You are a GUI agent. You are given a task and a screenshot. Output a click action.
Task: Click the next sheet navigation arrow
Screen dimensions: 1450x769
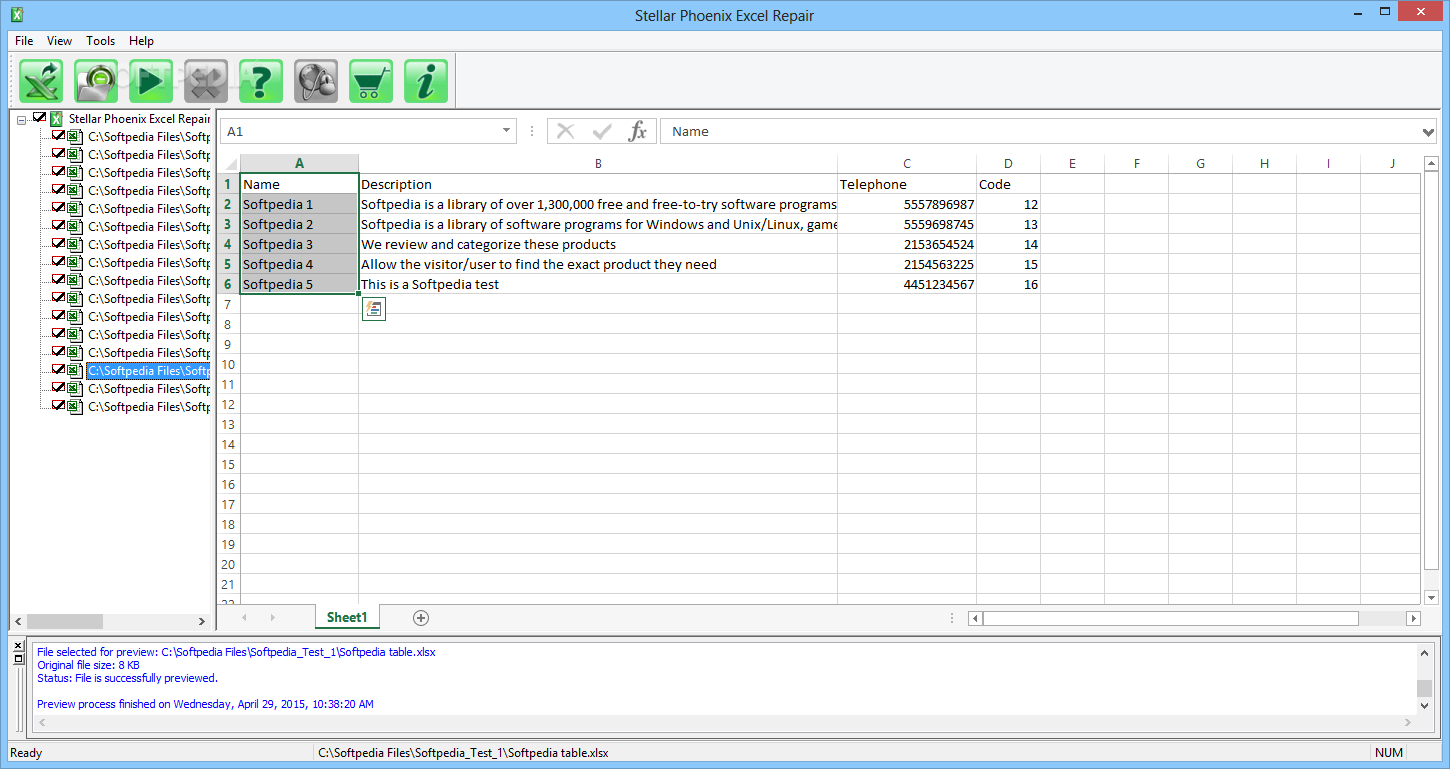click(272, 618)
